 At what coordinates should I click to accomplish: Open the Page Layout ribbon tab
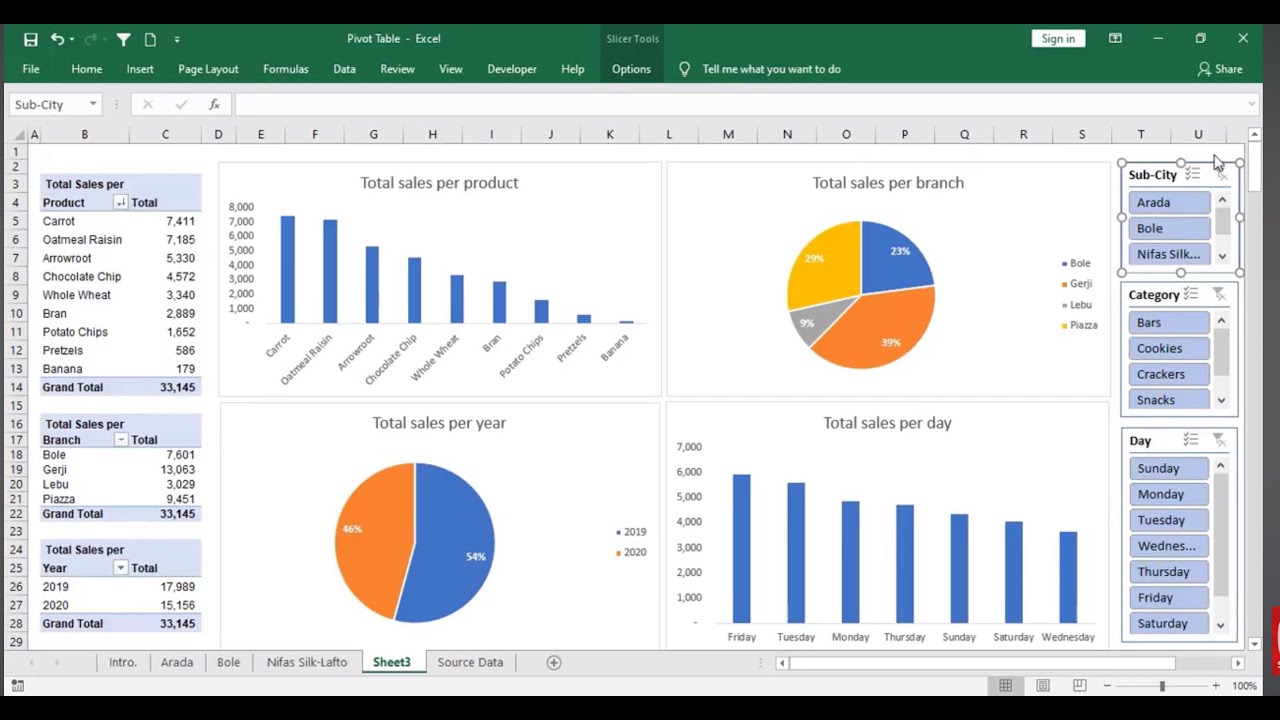(x=208, y=69)
